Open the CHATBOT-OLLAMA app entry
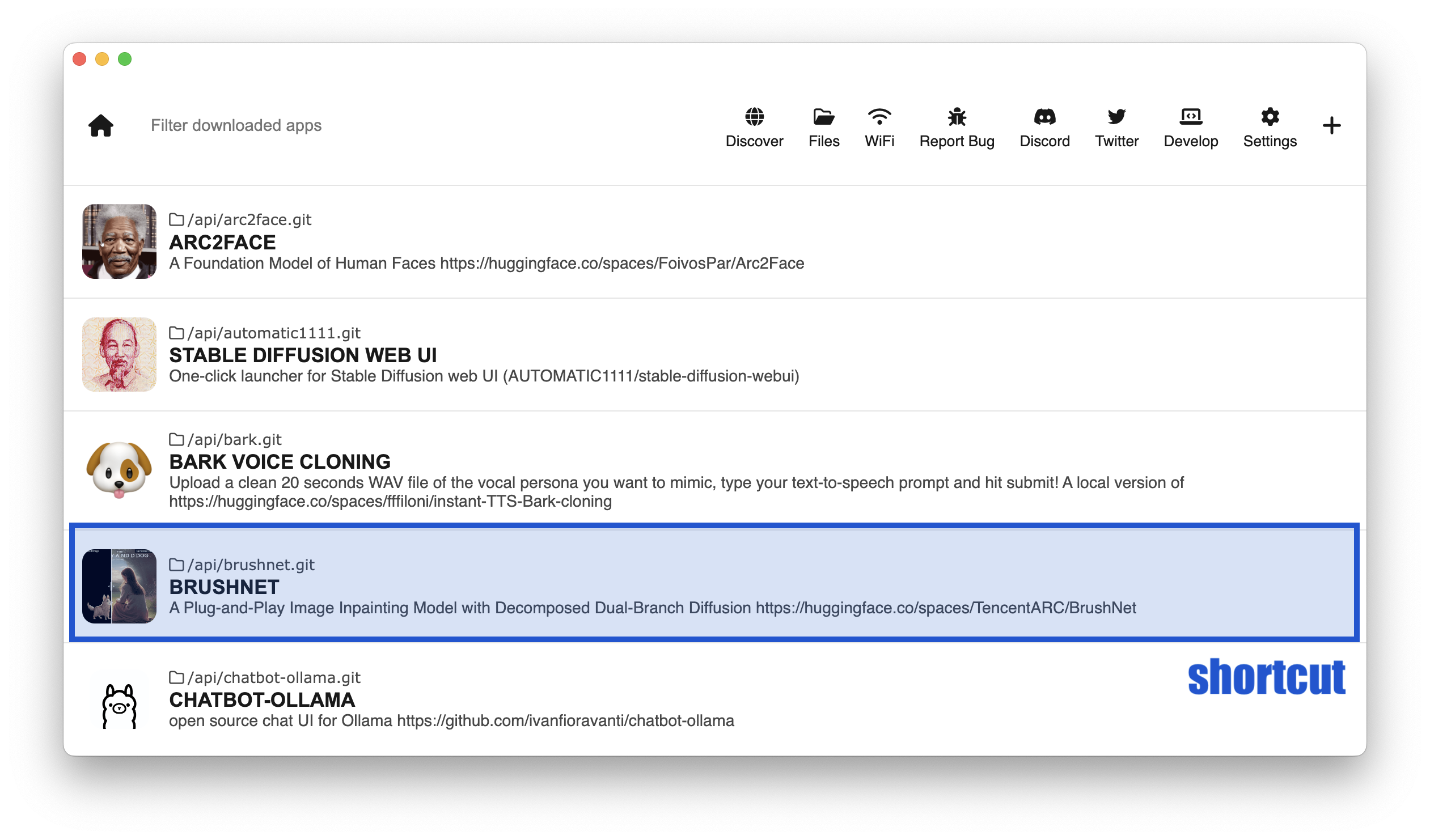The height and width of the screenshot is (840, 1430). [x=262, y=700]
